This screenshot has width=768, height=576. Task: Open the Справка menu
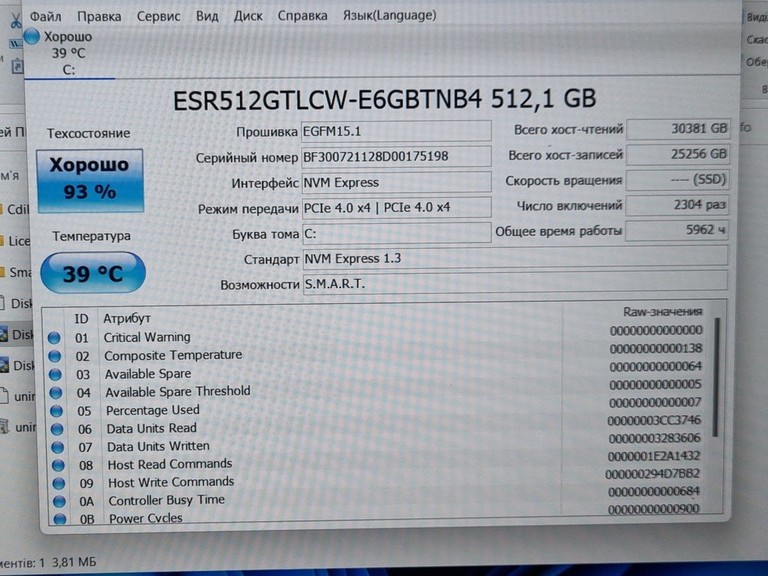click(302, 16)
